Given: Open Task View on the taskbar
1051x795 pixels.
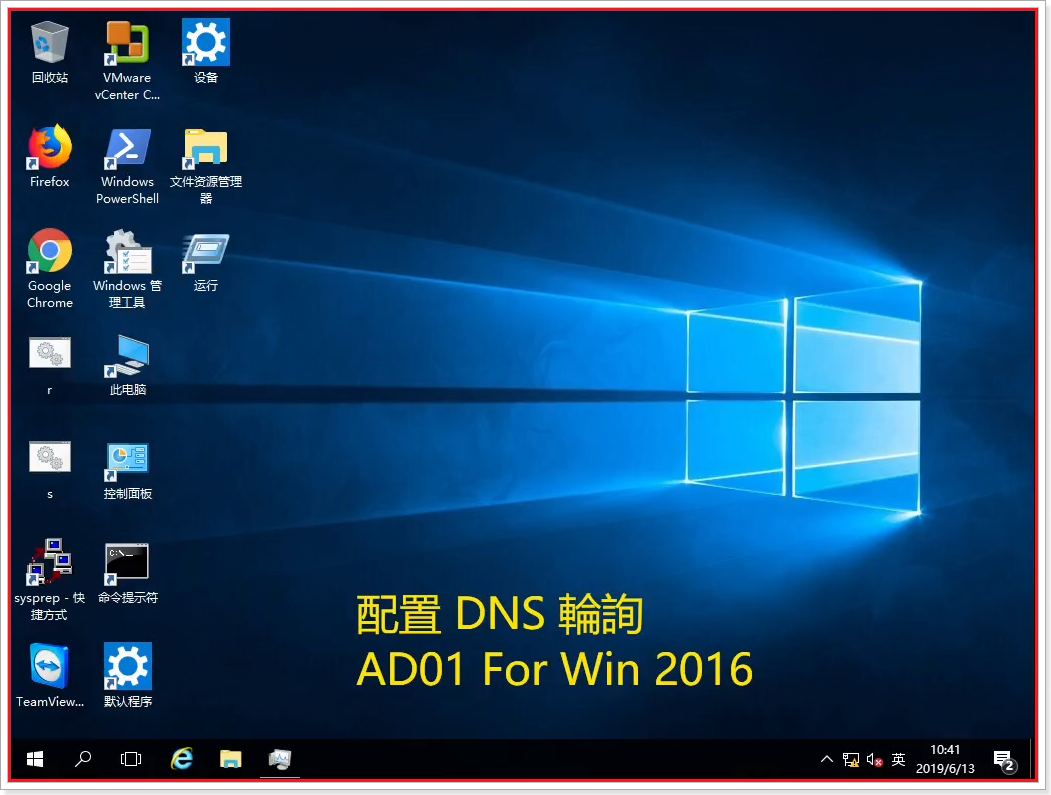Looking at the screenshot, I should click(x=131, y=759).
